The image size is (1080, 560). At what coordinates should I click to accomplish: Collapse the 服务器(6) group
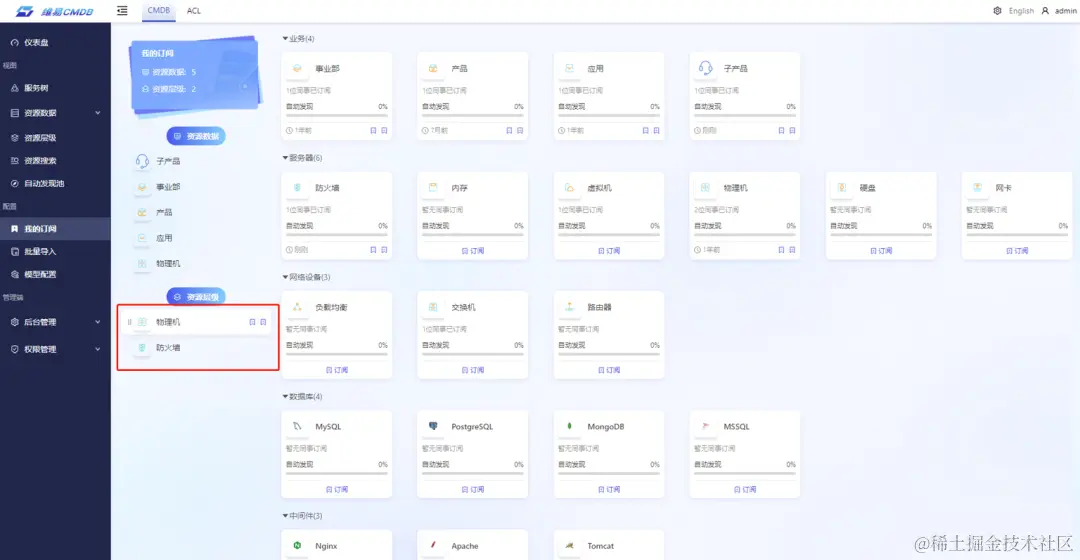285,158
